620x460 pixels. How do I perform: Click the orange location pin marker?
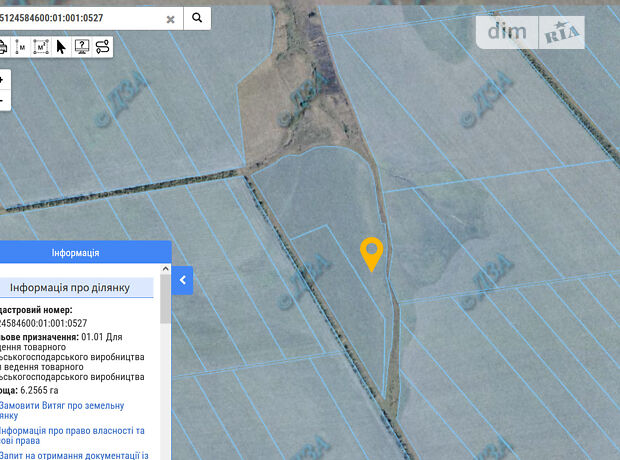(371, 253)
